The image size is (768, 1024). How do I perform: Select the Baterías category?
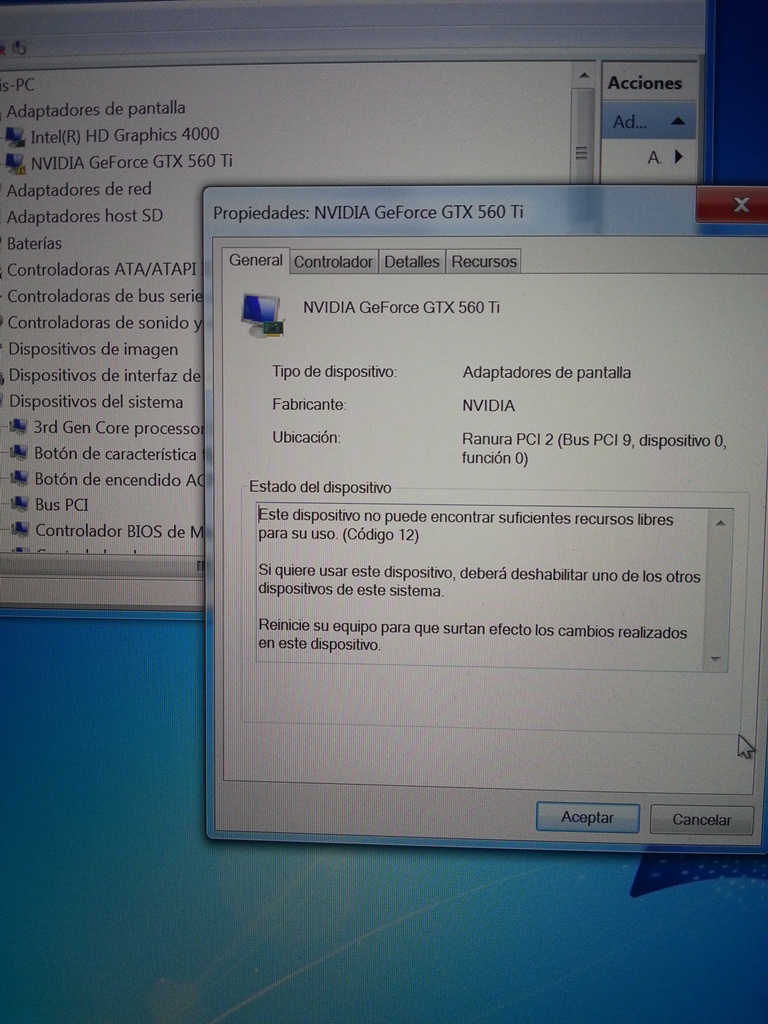pos(34,244)
